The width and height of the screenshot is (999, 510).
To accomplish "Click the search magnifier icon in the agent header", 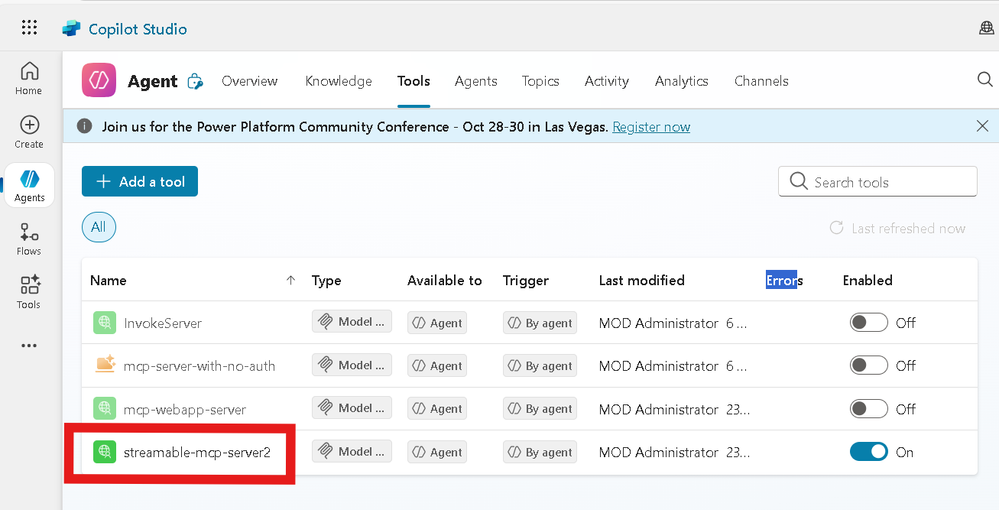I will coord(984,79).
